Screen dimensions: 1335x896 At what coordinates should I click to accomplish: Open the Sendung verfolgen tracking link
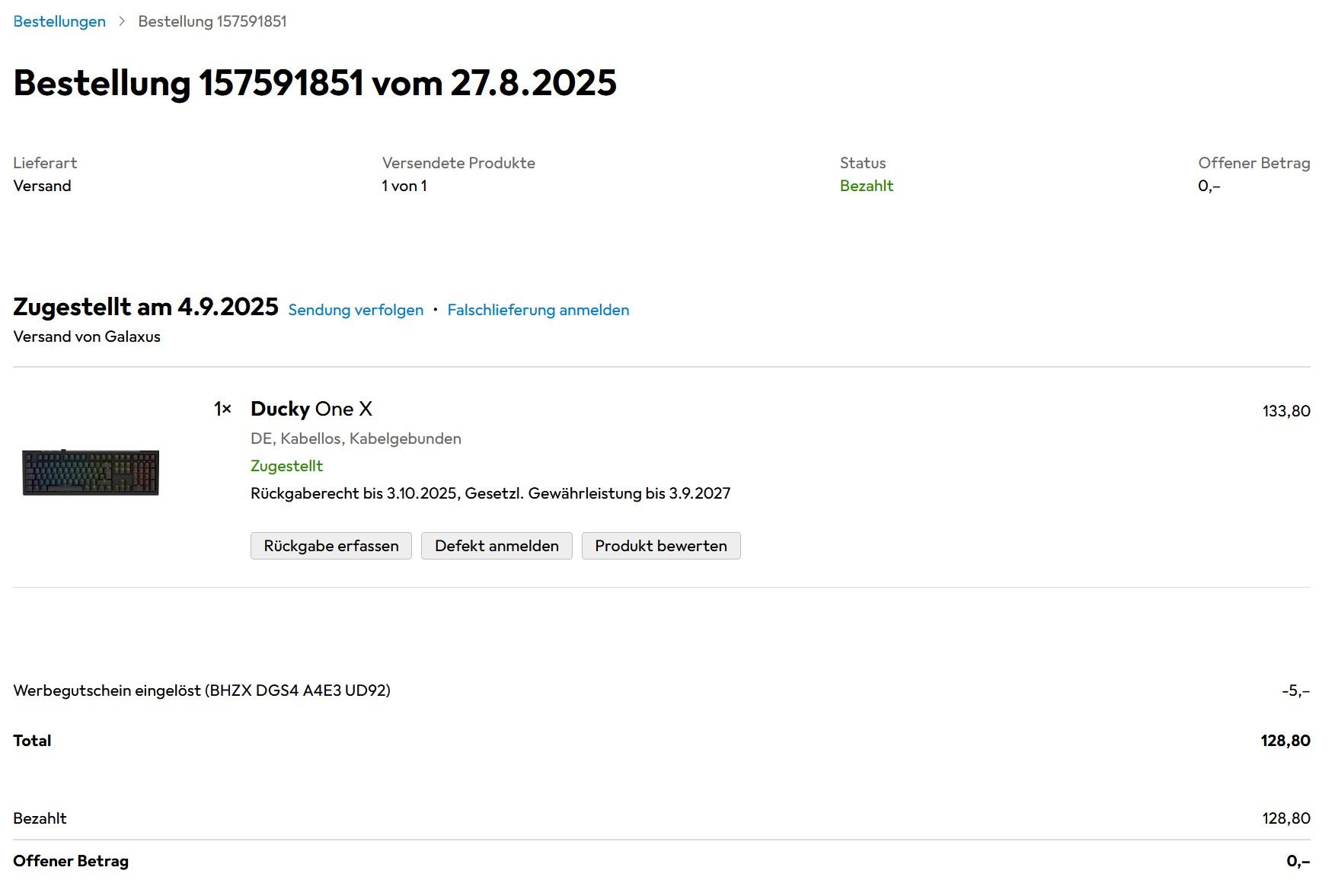coord(356,310)
